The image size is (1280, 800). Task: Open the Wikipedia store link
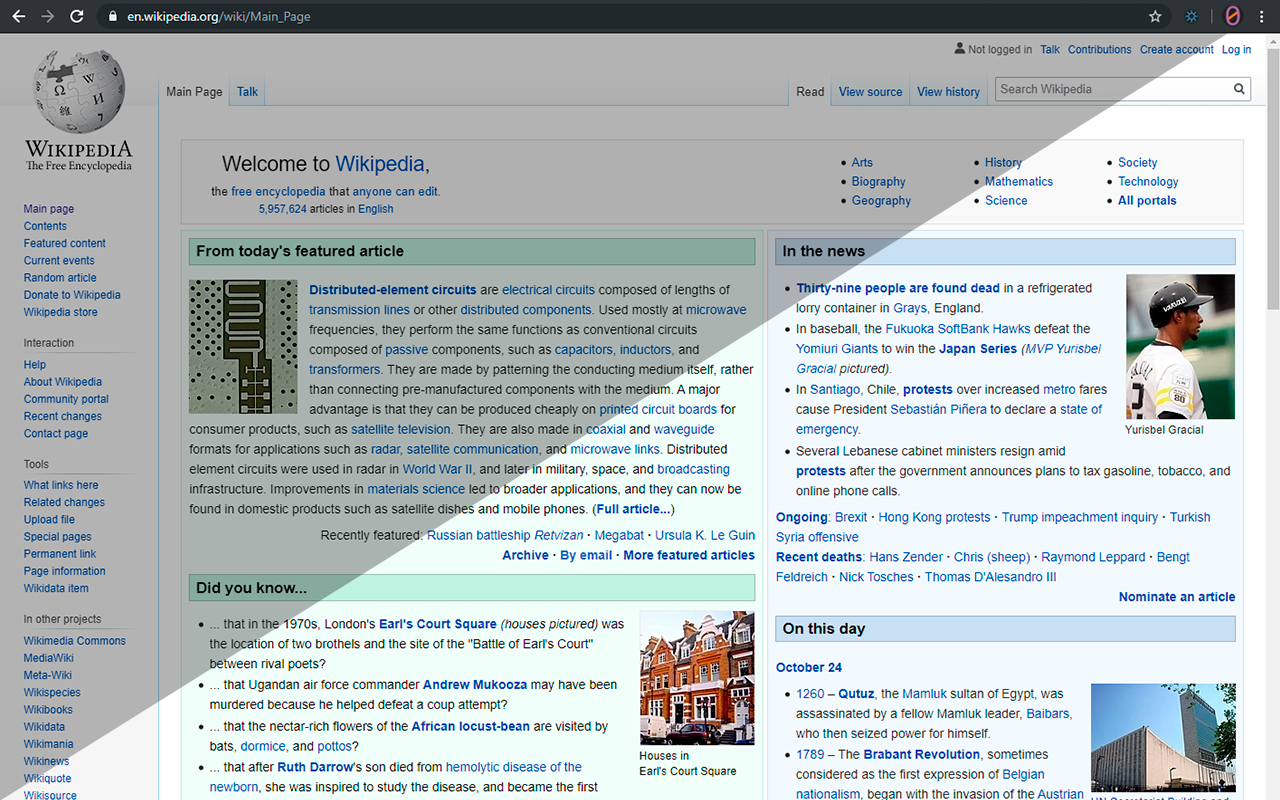(61, 312)
